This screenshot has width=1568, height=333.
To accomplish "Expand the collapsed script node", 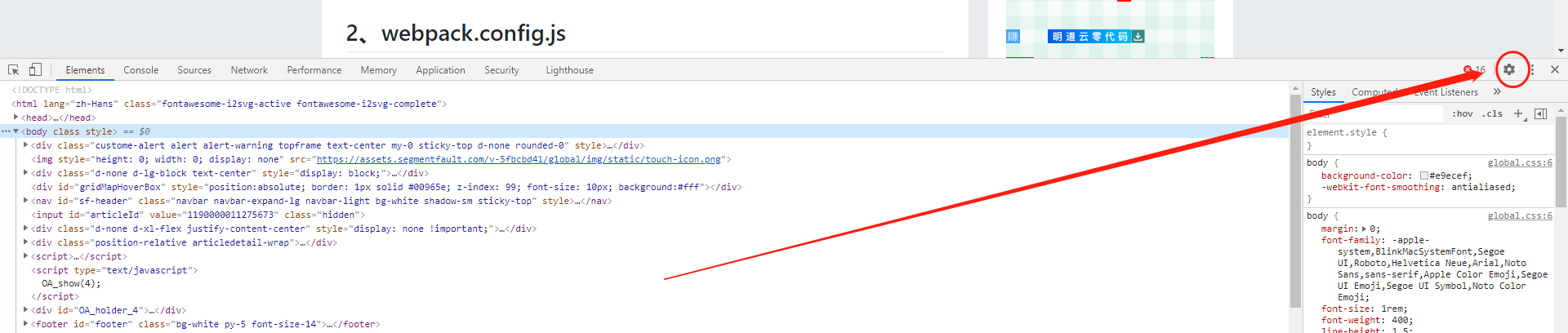I will (x=26, y=255).
